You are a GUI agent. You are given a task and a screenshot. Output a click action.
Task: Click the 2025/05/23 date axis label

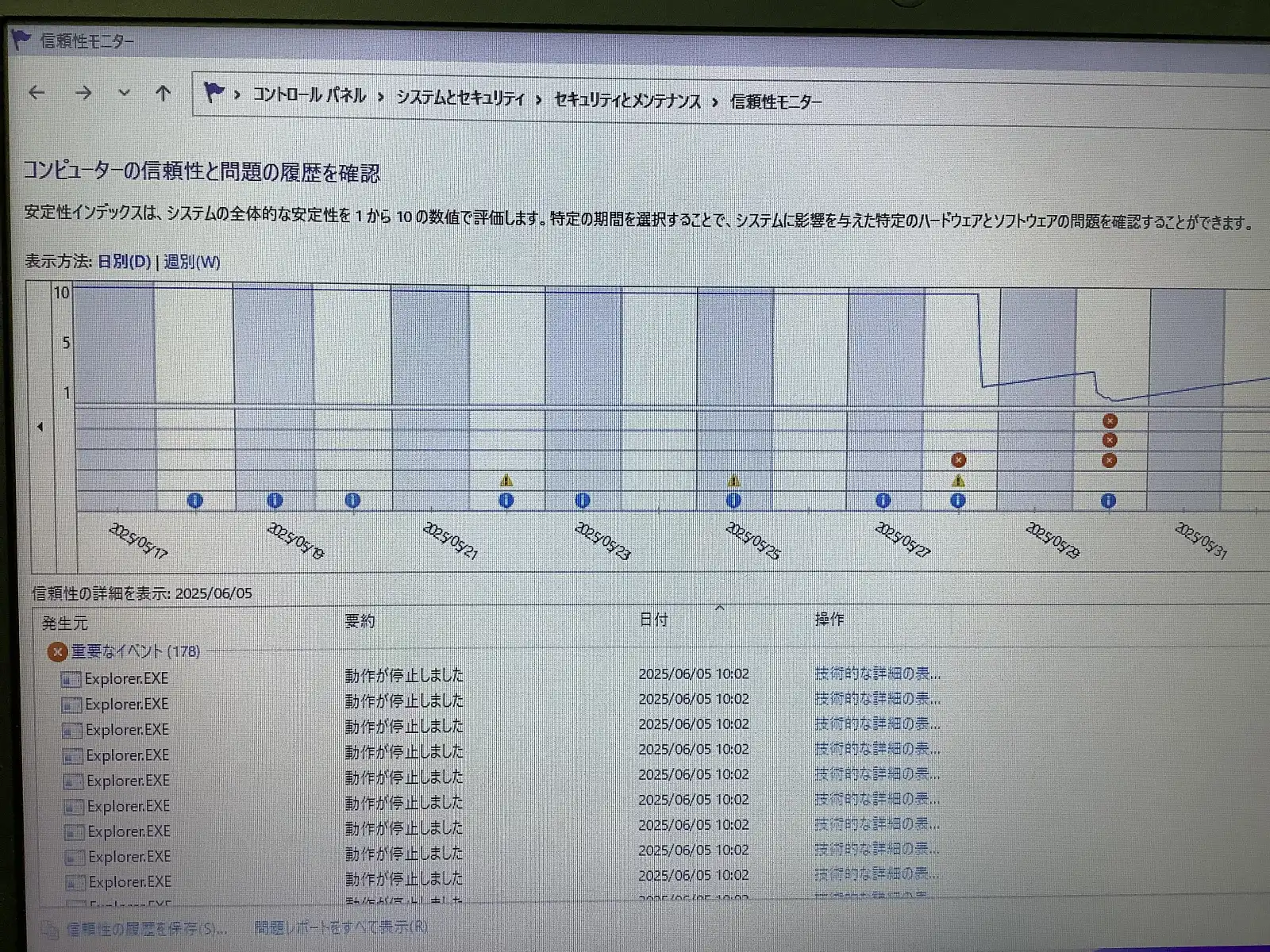[x=602, y=541]
